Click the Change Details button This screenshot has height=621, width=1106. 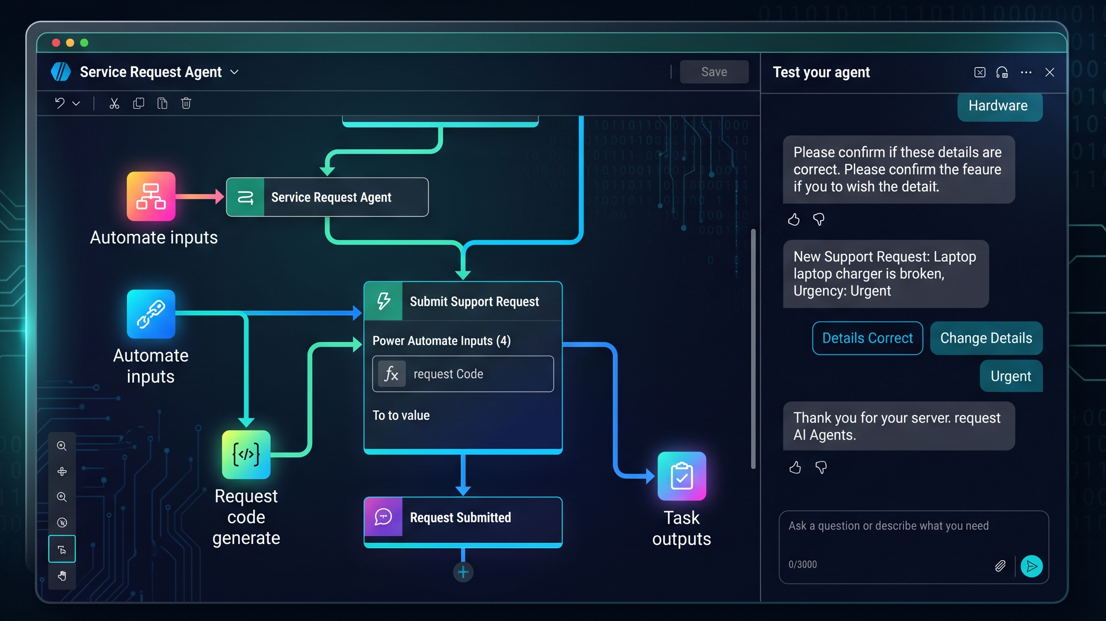click(x=986, y=338)
